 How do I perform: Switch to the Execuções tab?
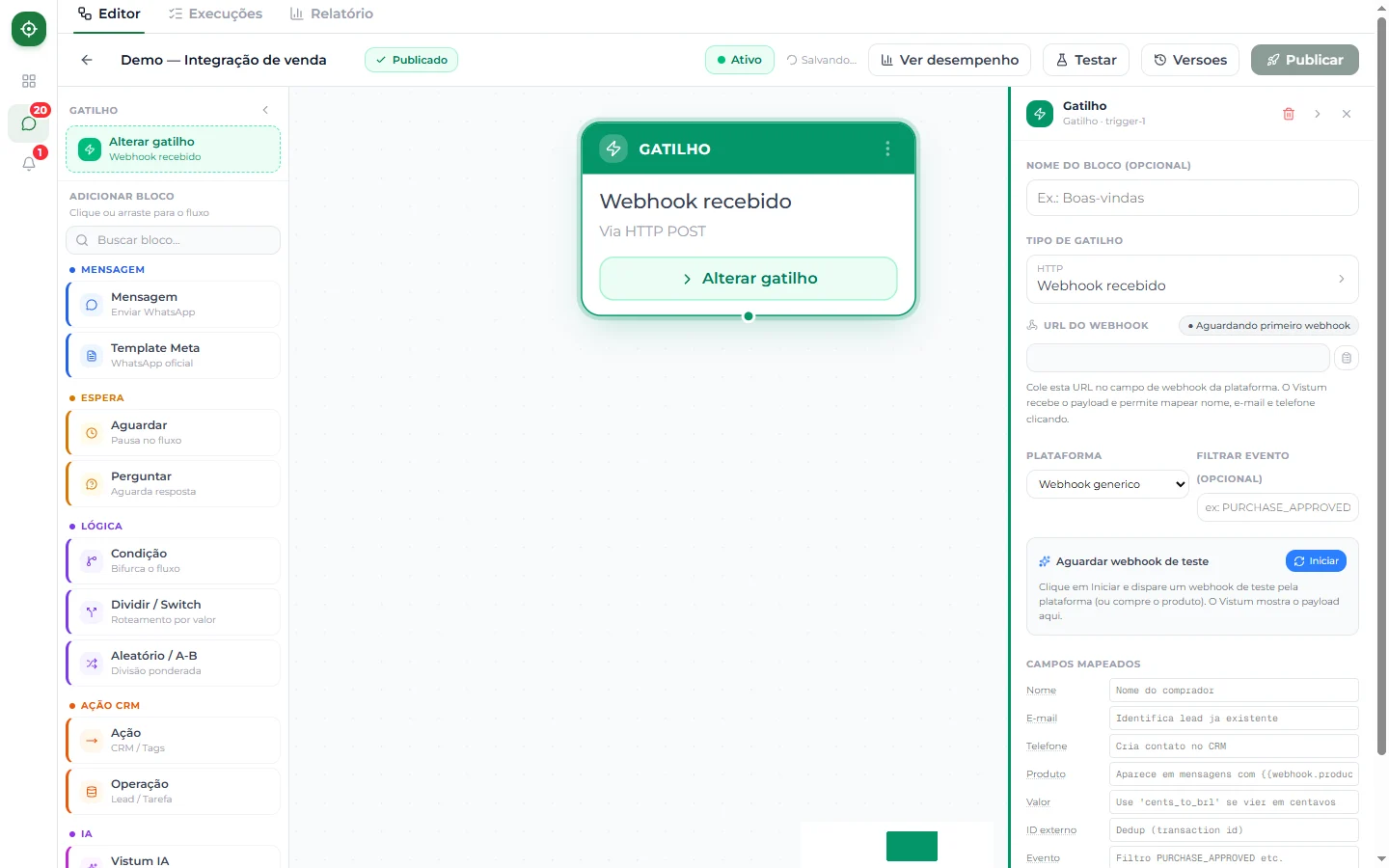point(215,14)
